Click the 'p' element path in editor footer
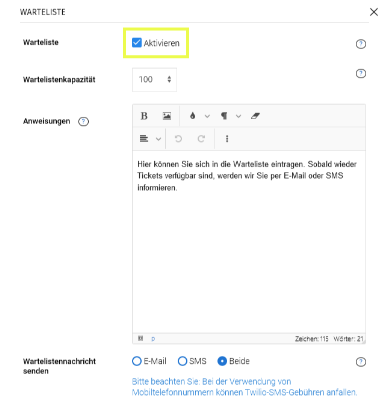 pyautogui.click(x=153, y=339)
